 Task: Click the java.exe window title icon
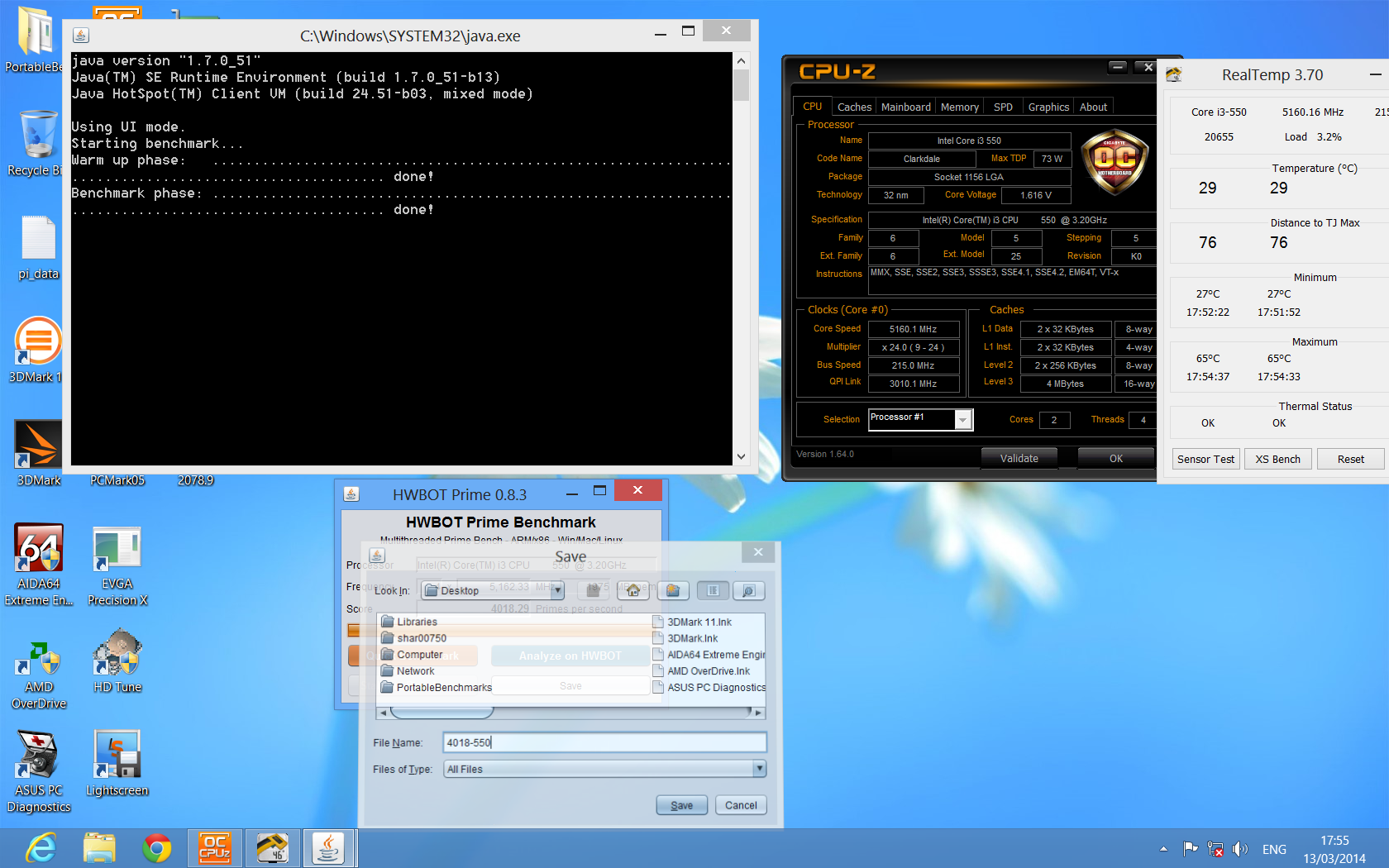pos(80,35)
